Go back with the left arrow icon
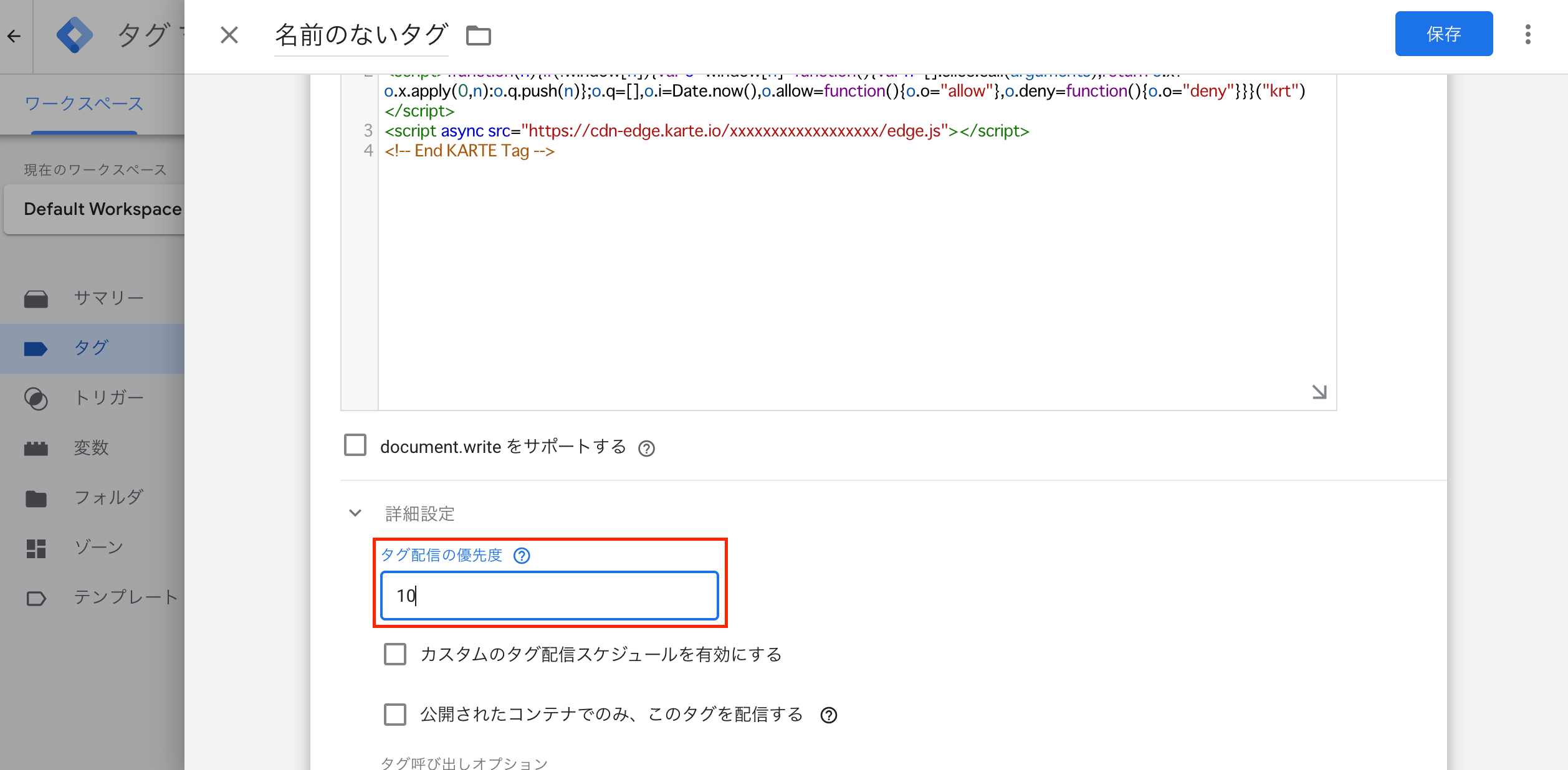Screen dimensions: 1568x770 [14, 36]
